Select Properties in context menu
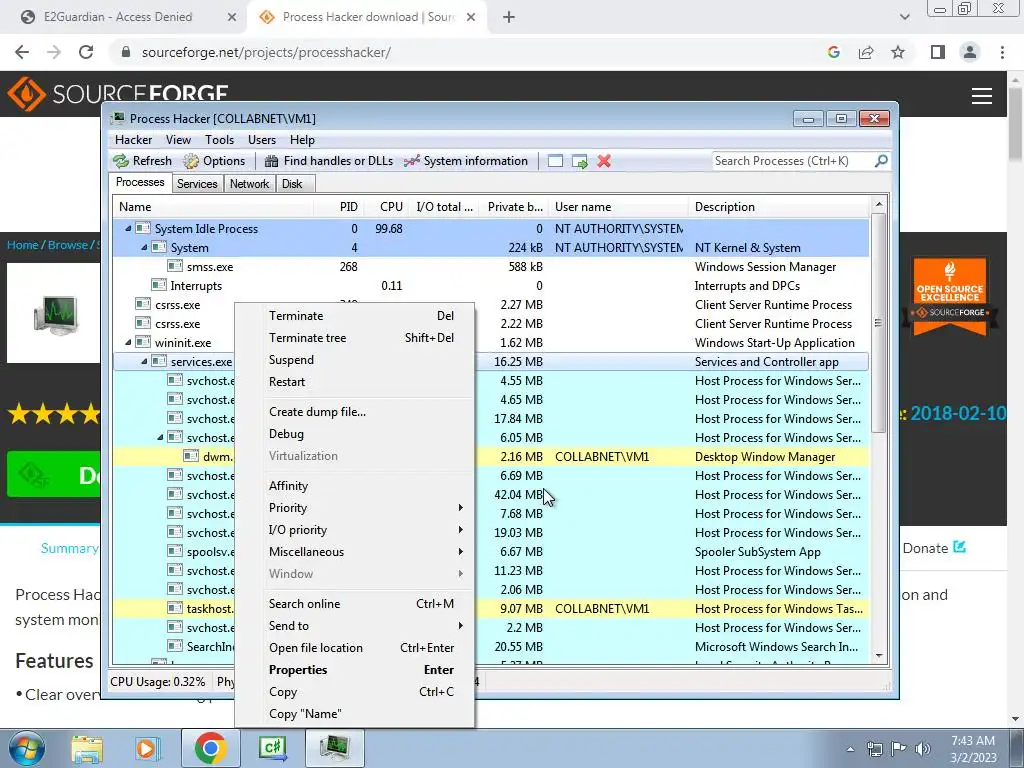1024x768 pixels. (355, 670)
